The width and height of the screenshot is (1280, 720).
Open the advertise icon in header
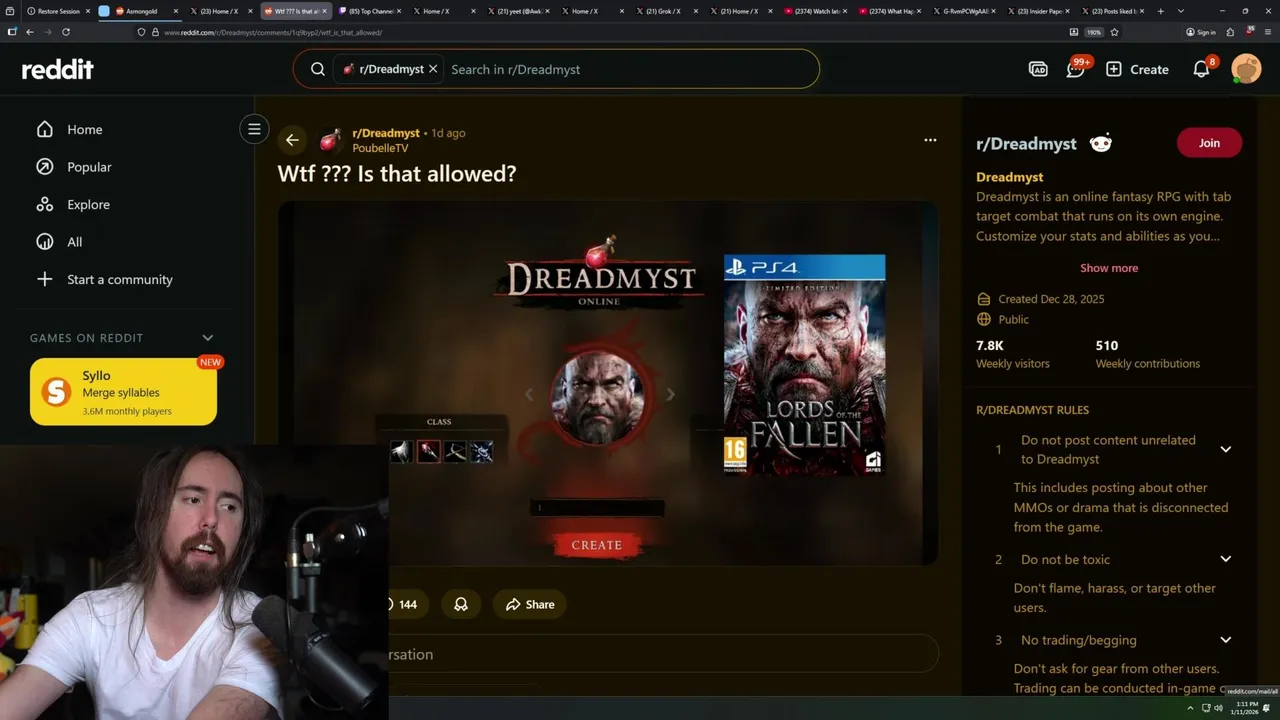click(1038, 69)
